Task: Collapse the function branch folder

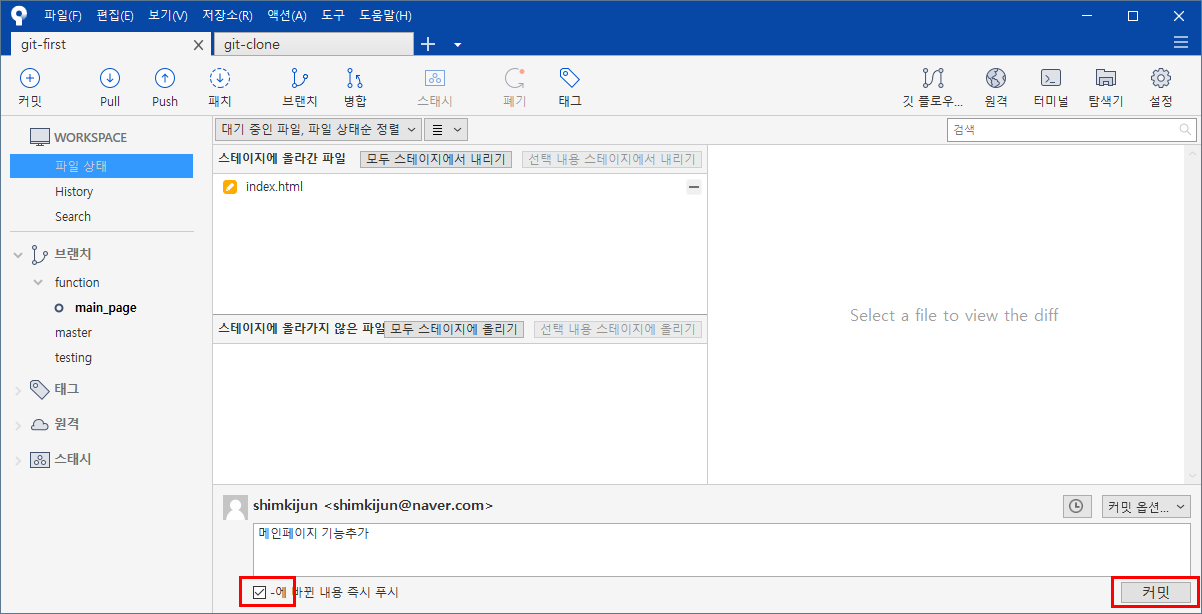Action: [38, 283]
